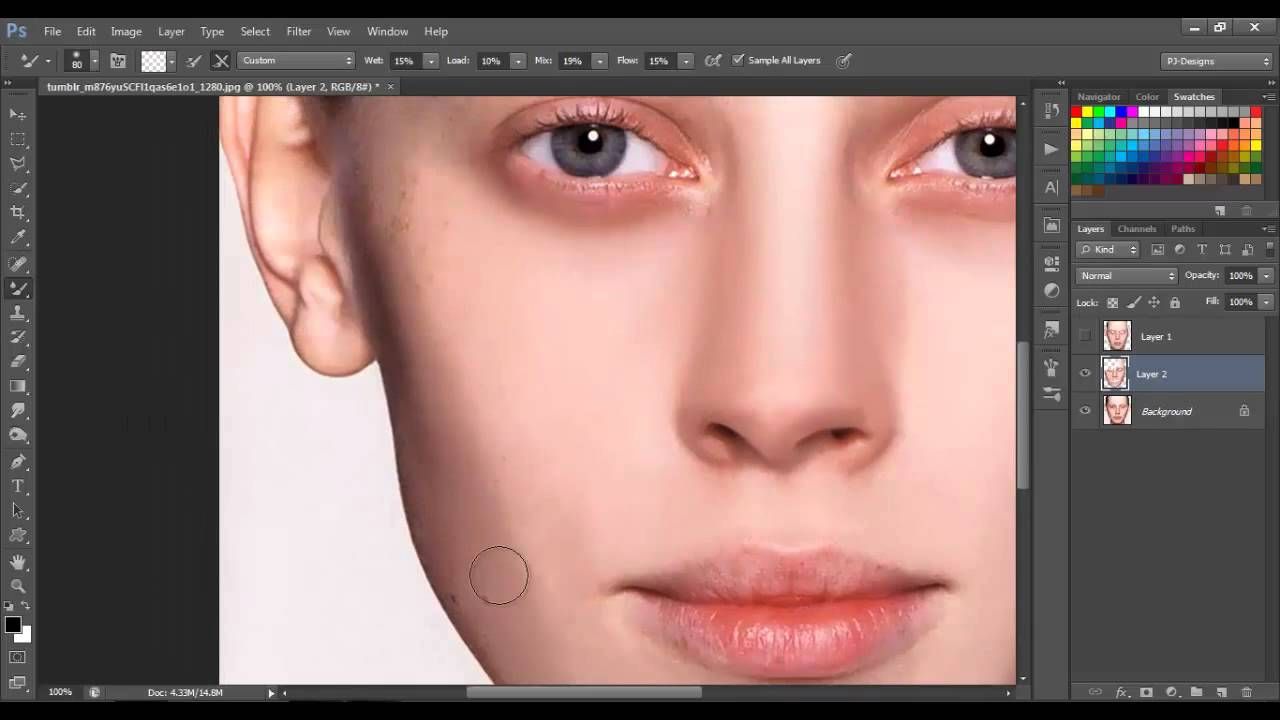
Task: Select the Horizontal Type tool
Action: pos(18,487)
